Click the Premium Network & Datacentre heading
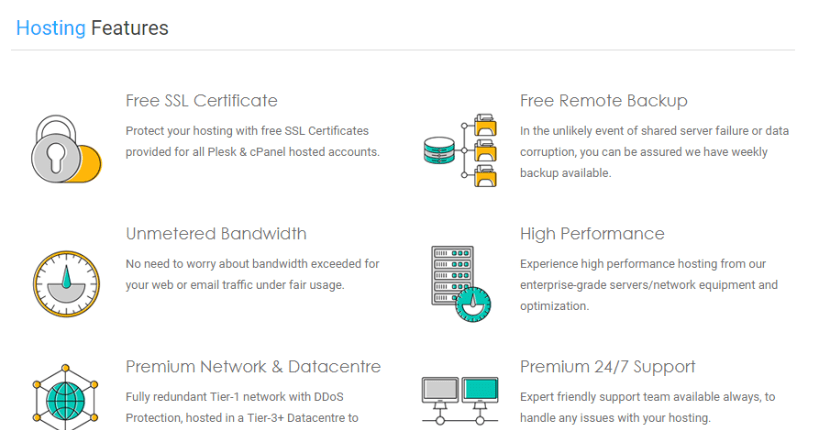Screen dimensions: 830x430 pyautogui.click(x=253, y=366)
